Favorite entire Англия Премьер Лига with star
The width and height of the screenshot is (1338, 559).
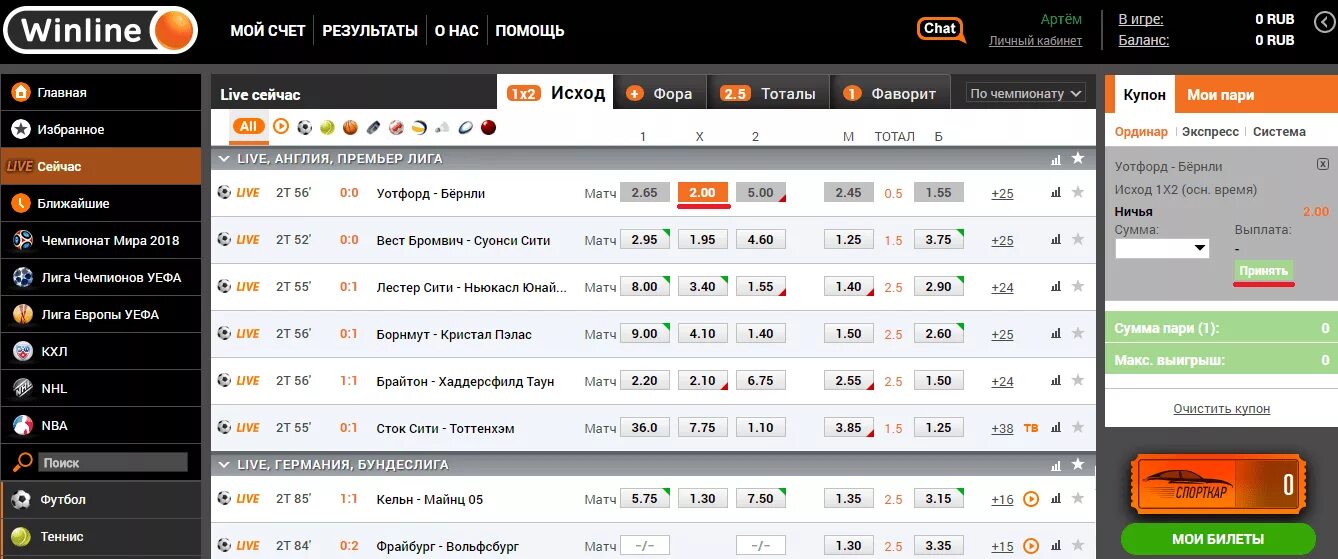pos(1078,158)
